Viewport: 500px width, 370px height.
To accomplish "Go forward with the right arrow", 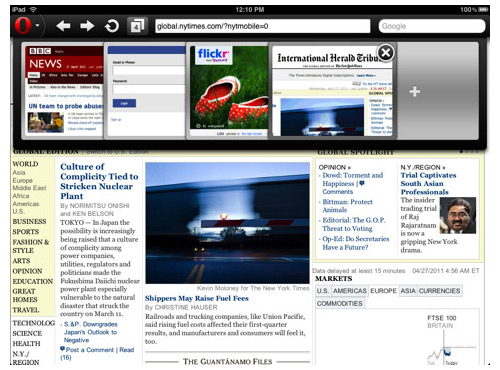I will (x=87, y=26).
